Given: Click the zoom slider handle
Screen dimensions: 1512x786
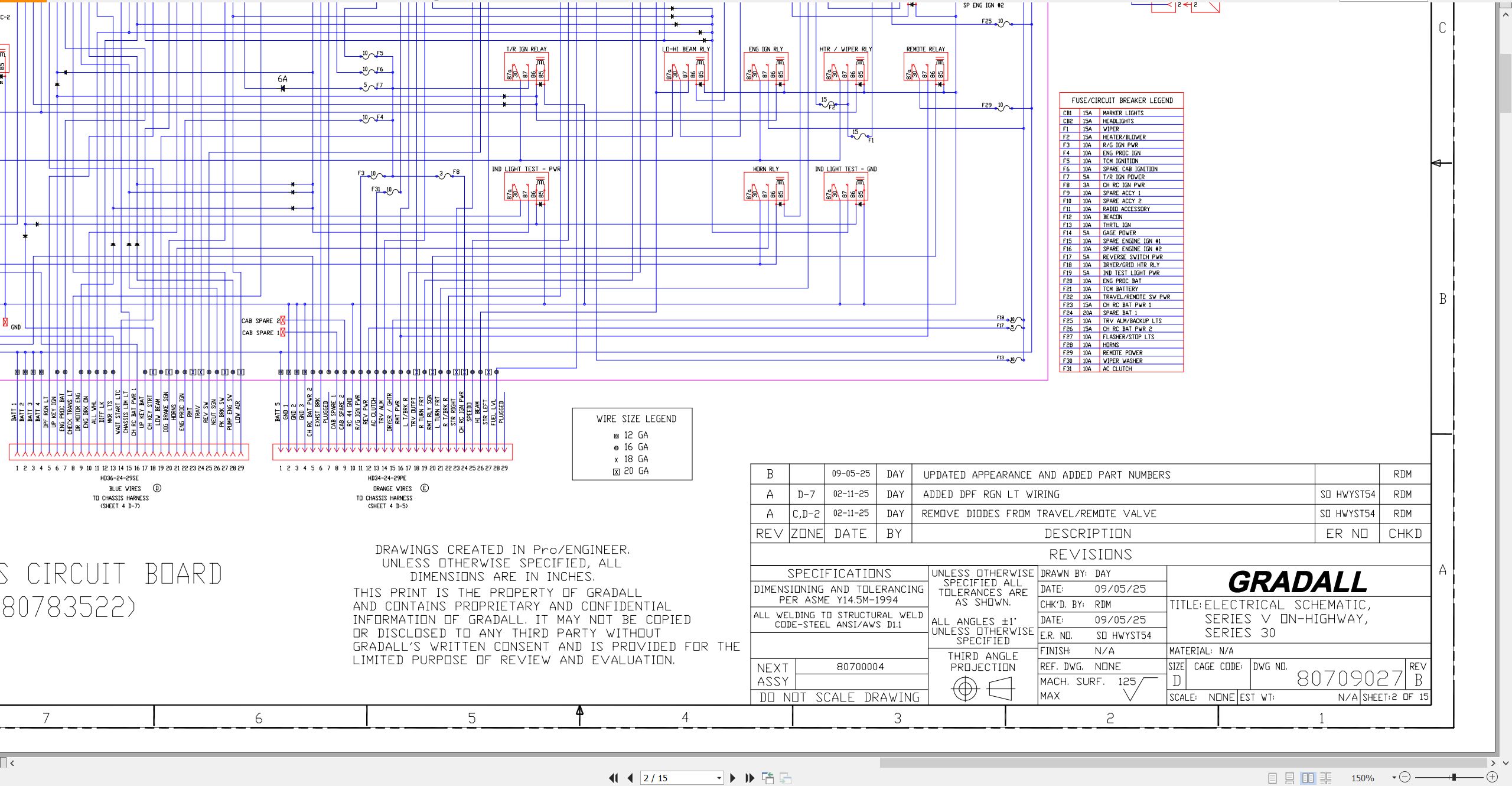Looking at the screenshot, I should tap(1454, 777).
